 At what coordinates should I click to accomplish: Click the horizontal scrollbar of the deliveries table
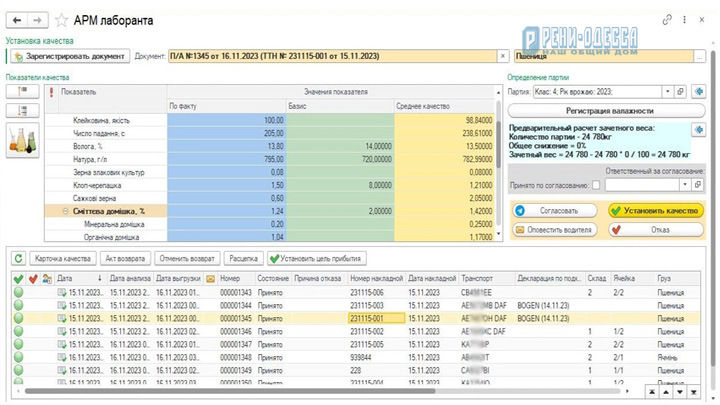pyautogui.click(x=230, y=391)
